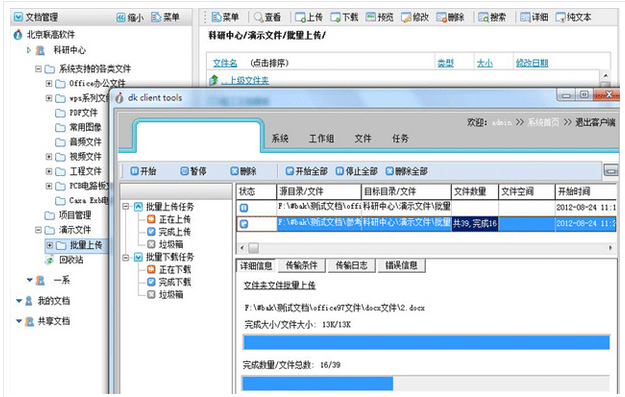Image resolution: width=625 pixels, height=397 pixels.
Task: Click the 纯文本 plain text toolbar button
Action: coord(573,17)
